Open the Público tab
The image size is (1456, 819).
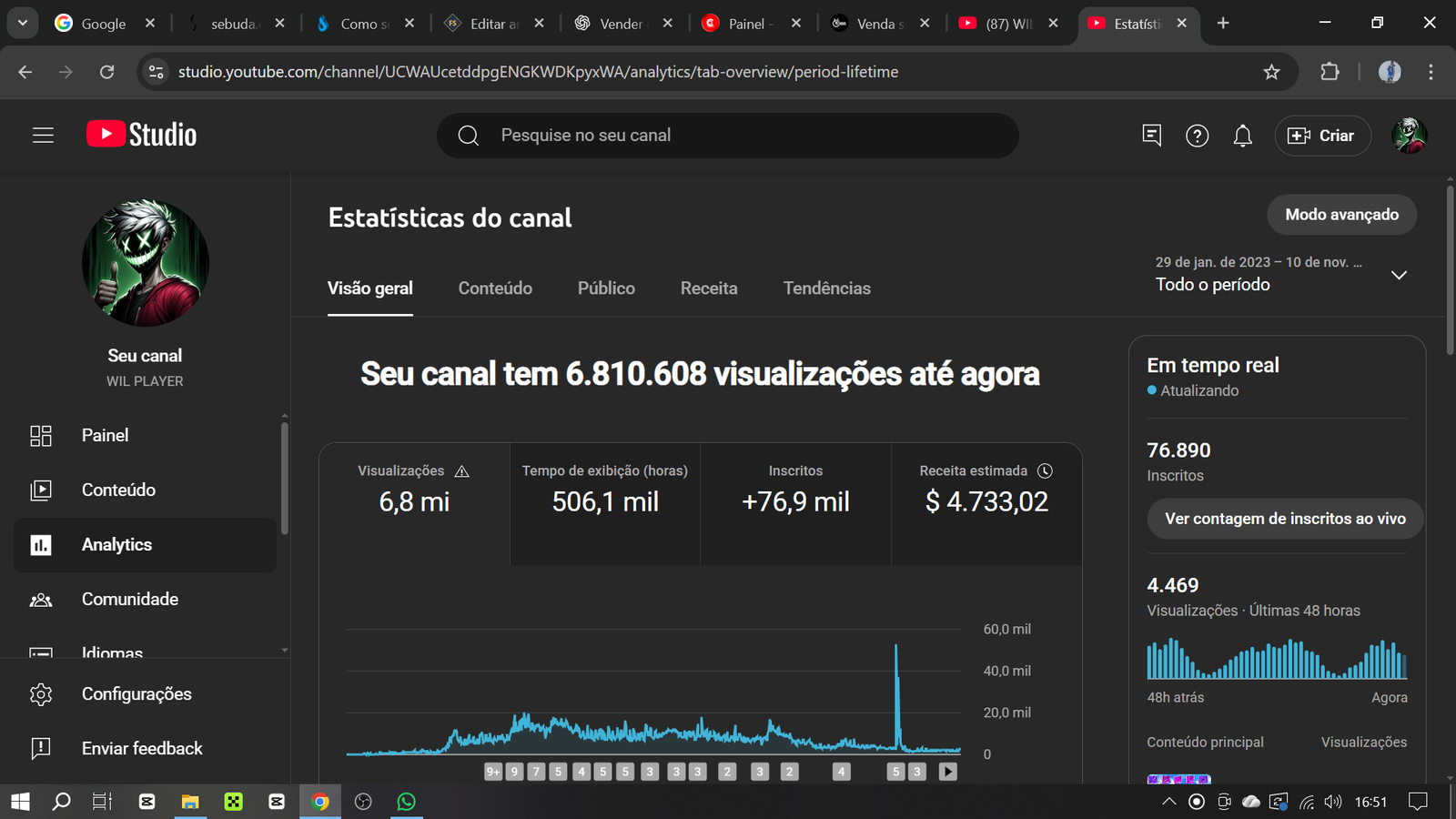point(606,288)
